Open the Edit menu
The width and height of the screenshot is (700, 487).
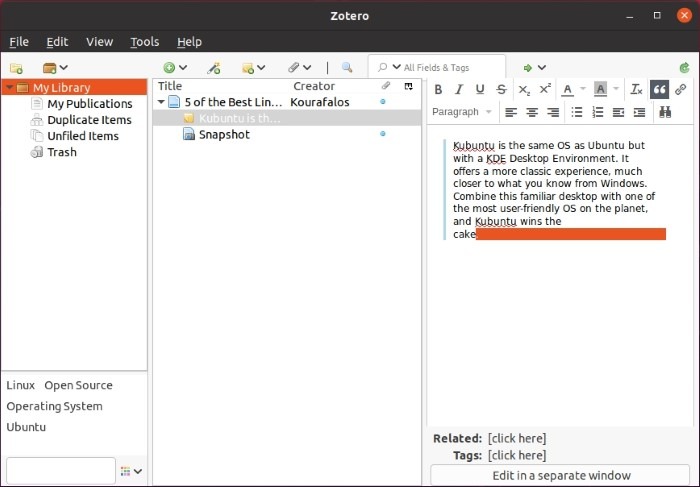[57, 42]
